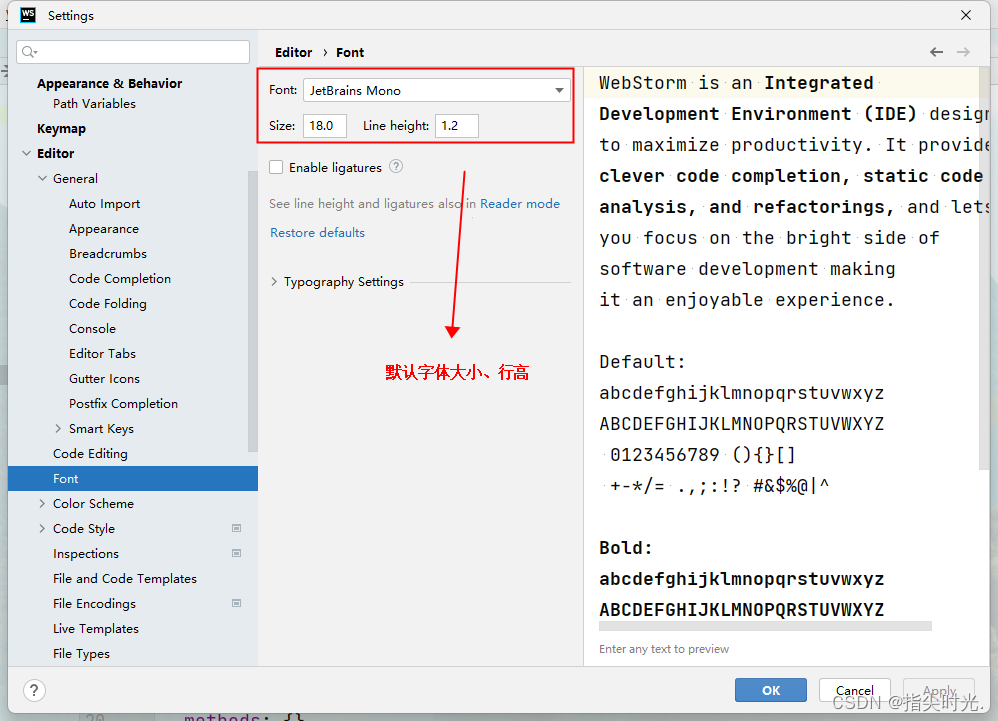Click the font Size input field
998x721 pixels.
coord(325,126)
